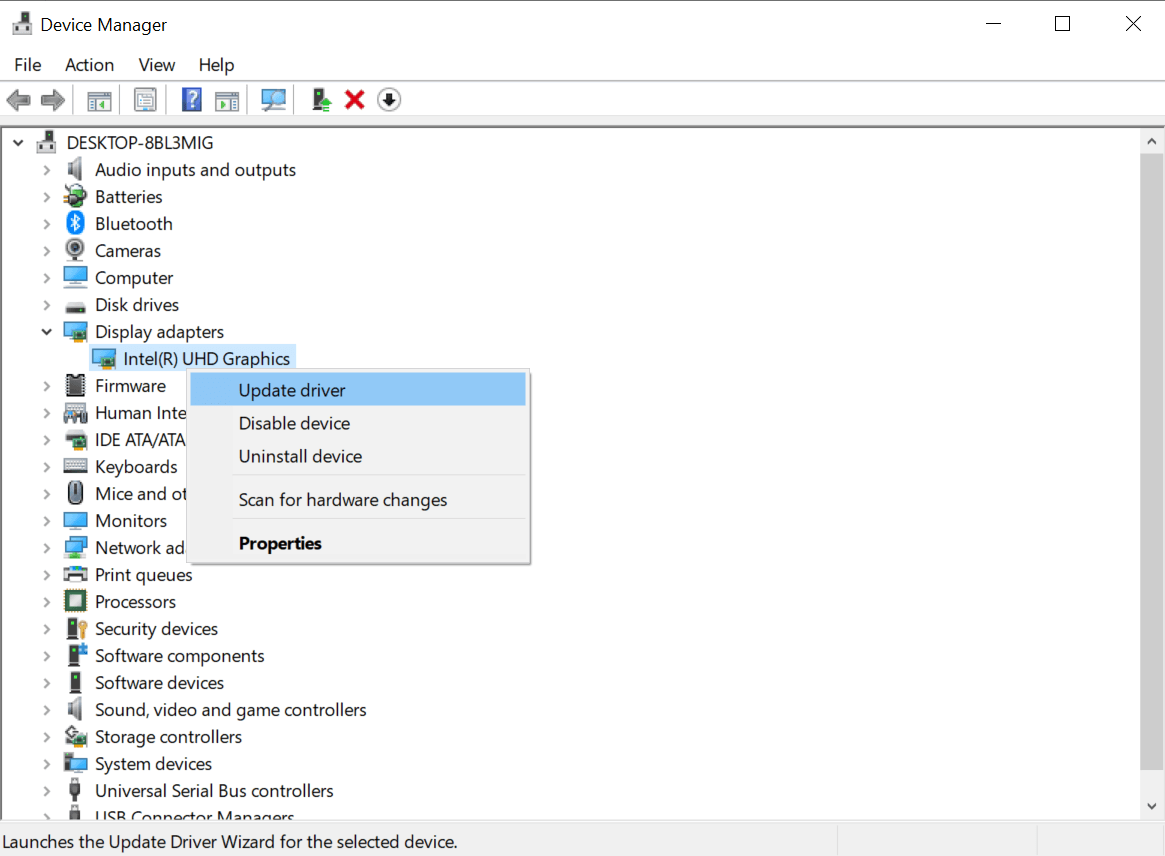Click the Disable device down-arrow toolbar icon
Viewport: 1165px width, 856px height.
(x=388, y=99)
